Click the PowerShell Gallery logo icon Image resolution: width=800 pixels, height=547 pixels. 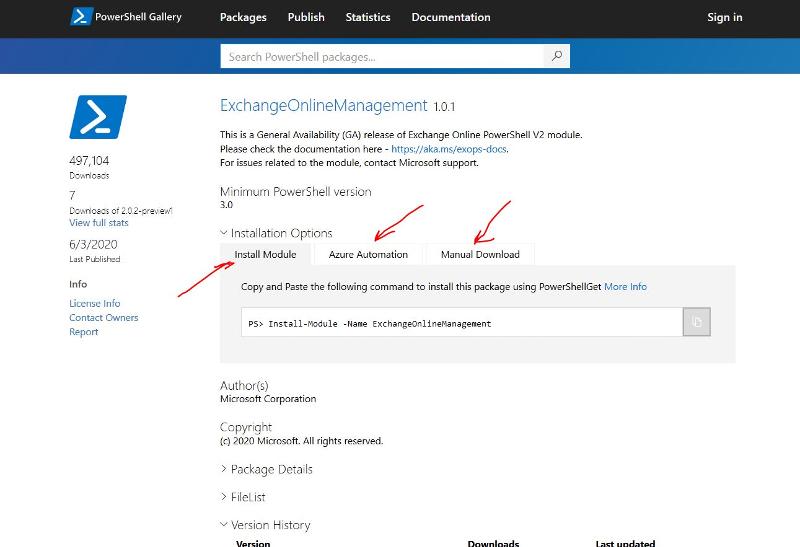coord(81,16)
